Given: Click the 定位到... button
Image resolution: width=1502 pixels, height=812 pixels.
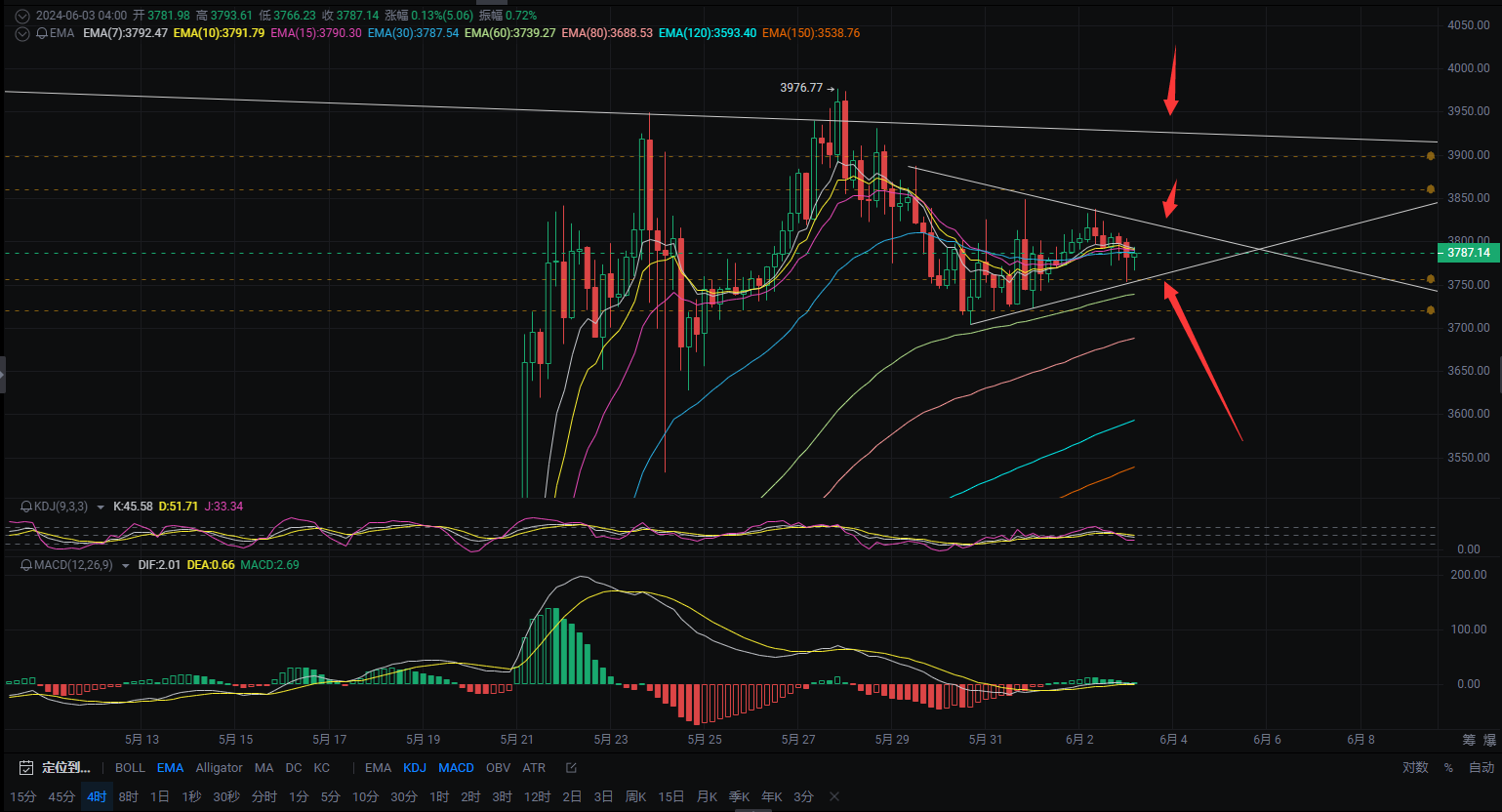Looking at the screenshot, I should [x=65, y=768].
